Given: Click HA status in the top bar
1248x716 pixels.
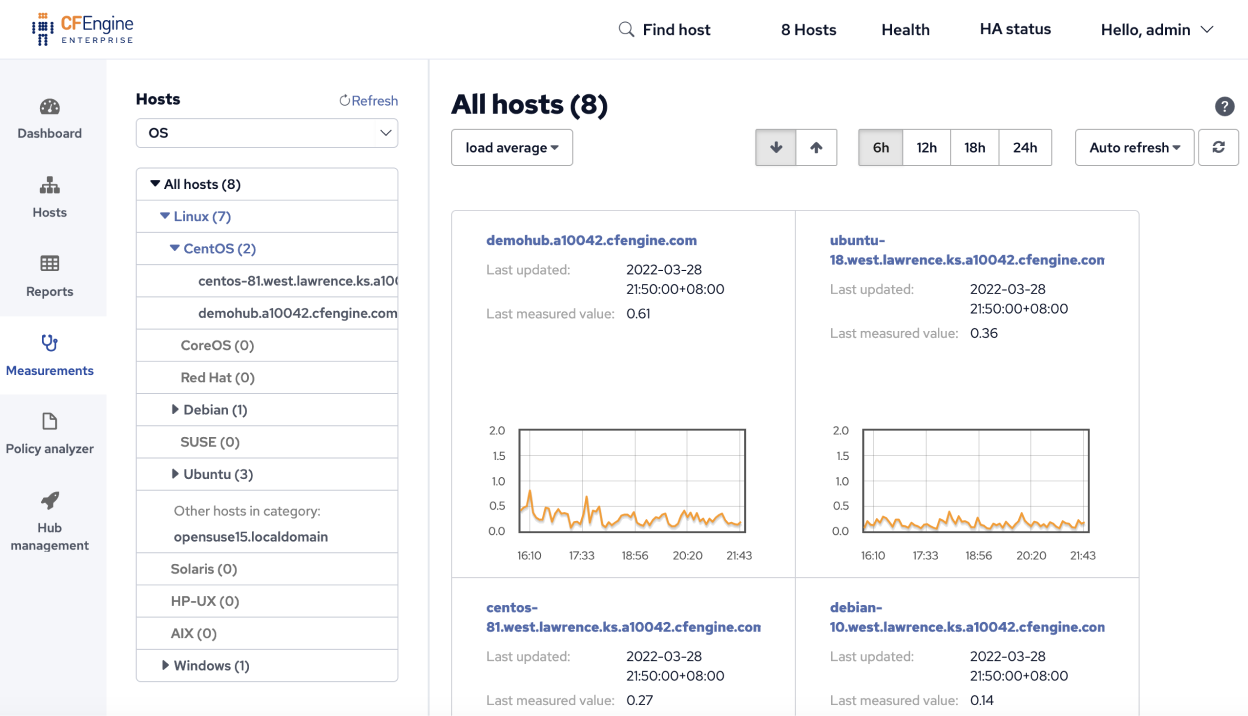Looking at the screenshot, I should [x=1014, y=29].
